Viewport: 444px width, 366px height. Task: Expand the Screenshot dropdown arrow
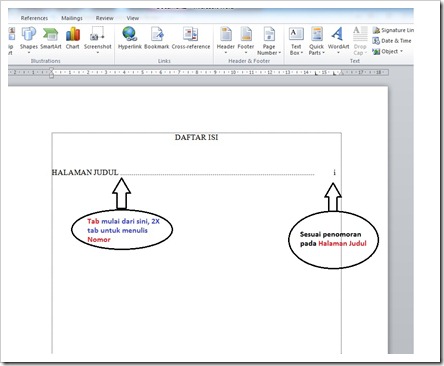coord(98,53)
